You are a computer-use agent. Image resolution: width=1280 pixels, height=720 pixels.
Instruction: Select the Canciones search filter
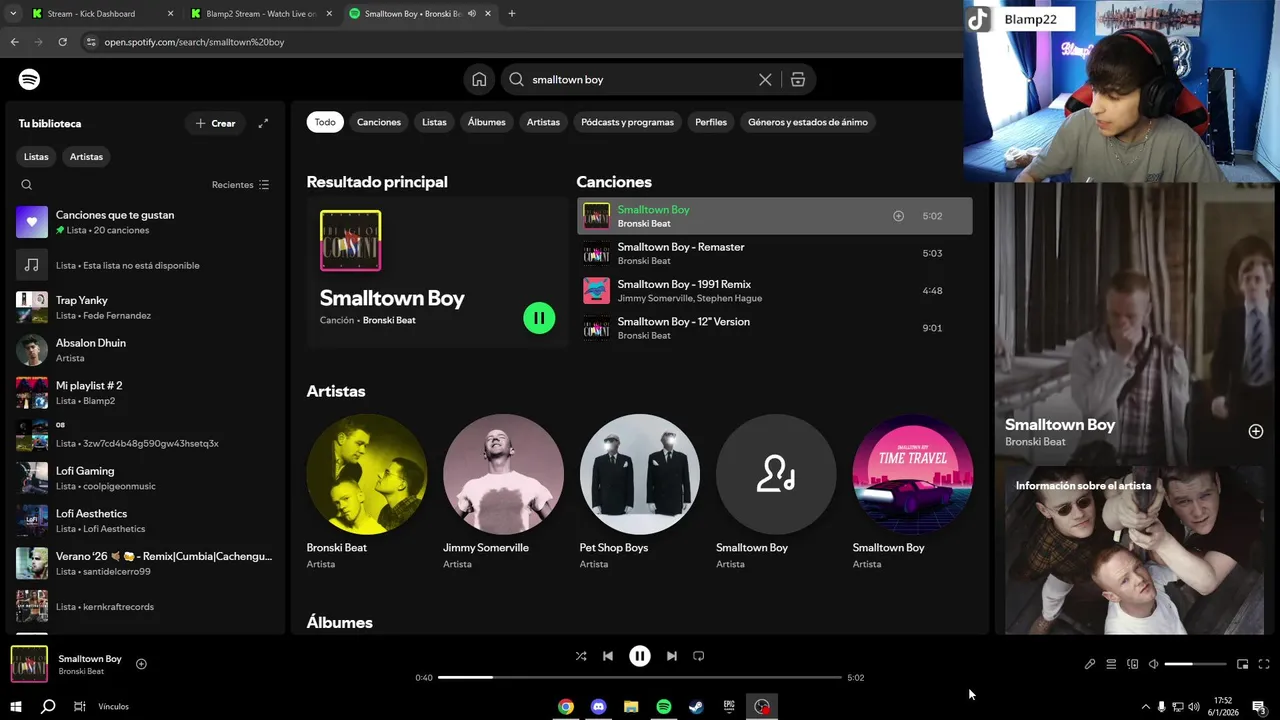379,122
